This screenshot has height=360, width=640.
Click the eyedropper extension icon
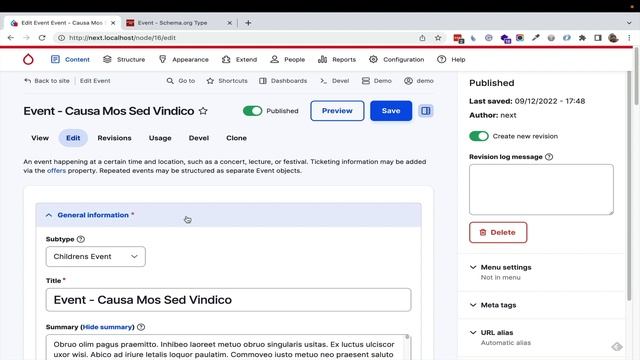[536, 38]
